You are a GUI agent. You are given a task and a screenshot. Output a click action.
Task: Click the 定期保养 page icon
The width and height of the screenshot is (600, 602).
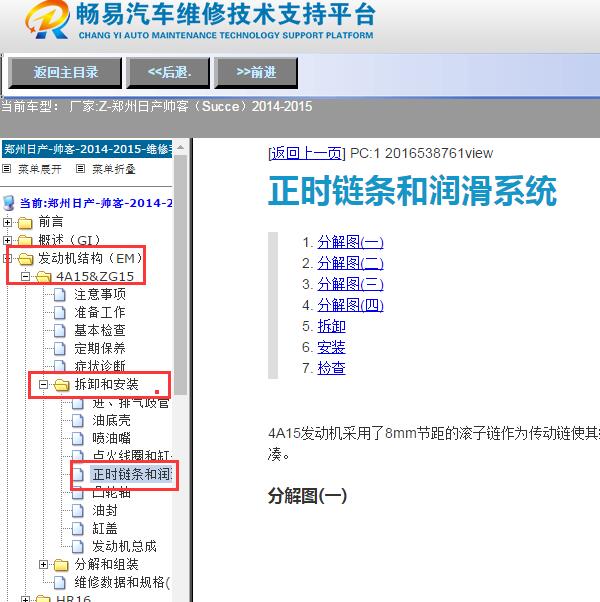[x=60, y=349]
